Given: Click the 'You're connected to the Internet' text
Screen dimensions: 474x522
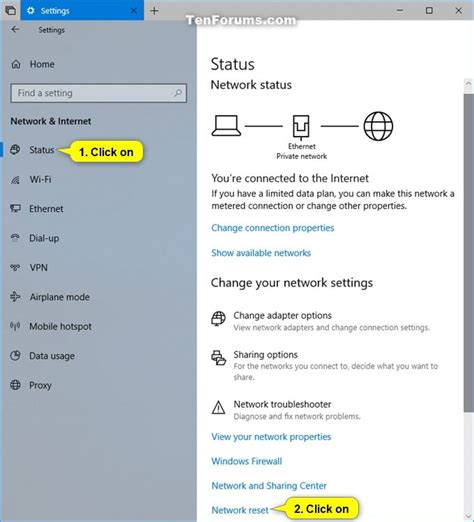Looking at the screenshot, I should (x=290, y=178).
